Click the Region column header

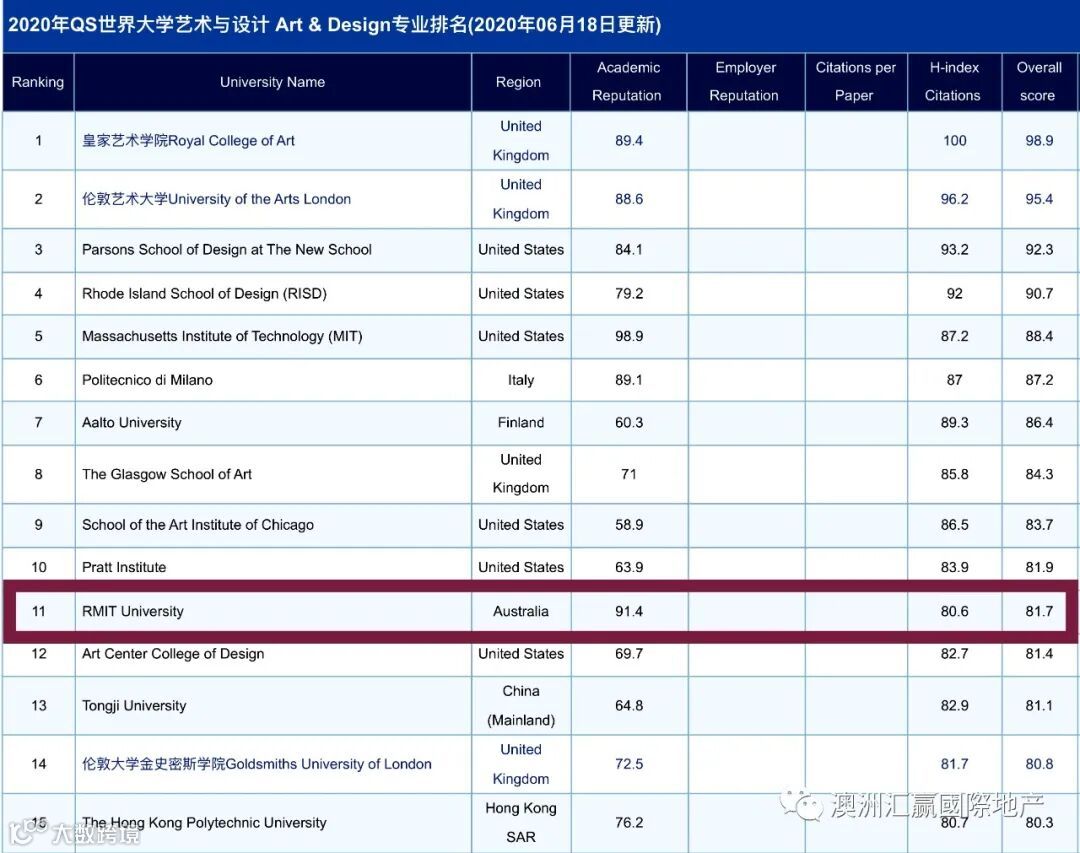(519, 82)
